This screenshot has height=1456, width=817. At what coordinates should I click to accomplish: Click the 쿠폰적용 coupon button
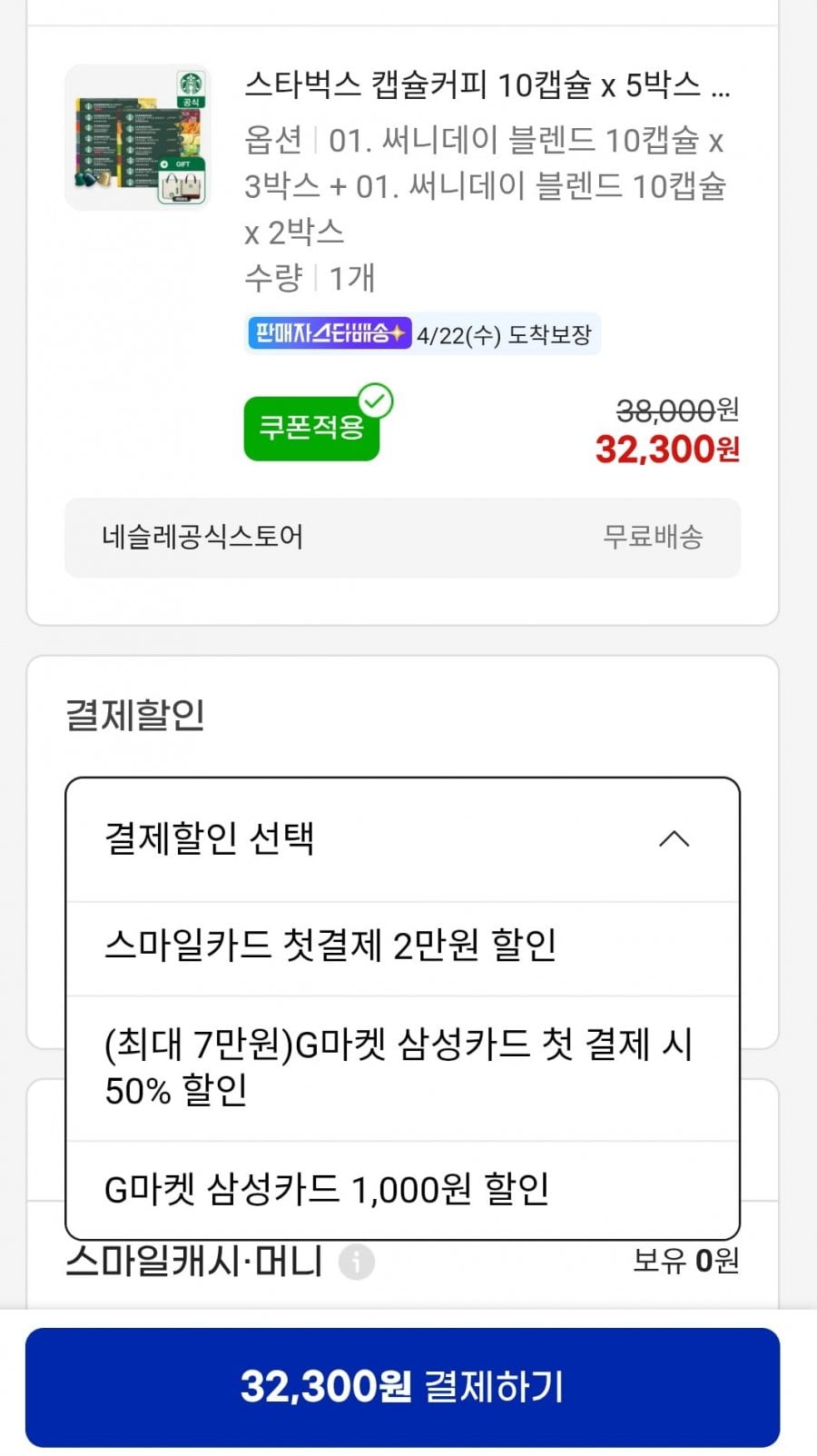click(x=310, y=429)
